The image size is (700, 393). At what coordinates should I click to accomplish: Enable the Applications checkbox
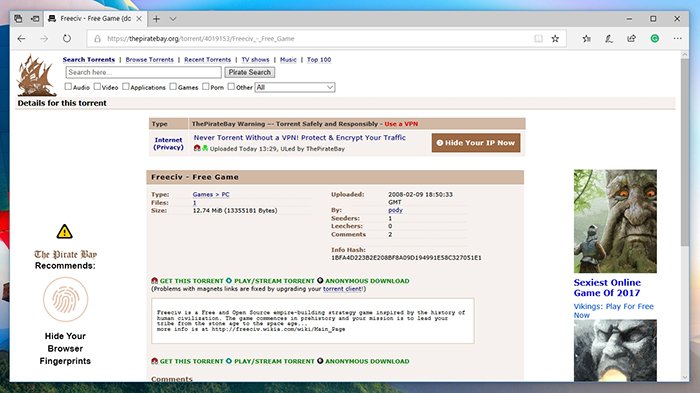[x=126, y=87]
